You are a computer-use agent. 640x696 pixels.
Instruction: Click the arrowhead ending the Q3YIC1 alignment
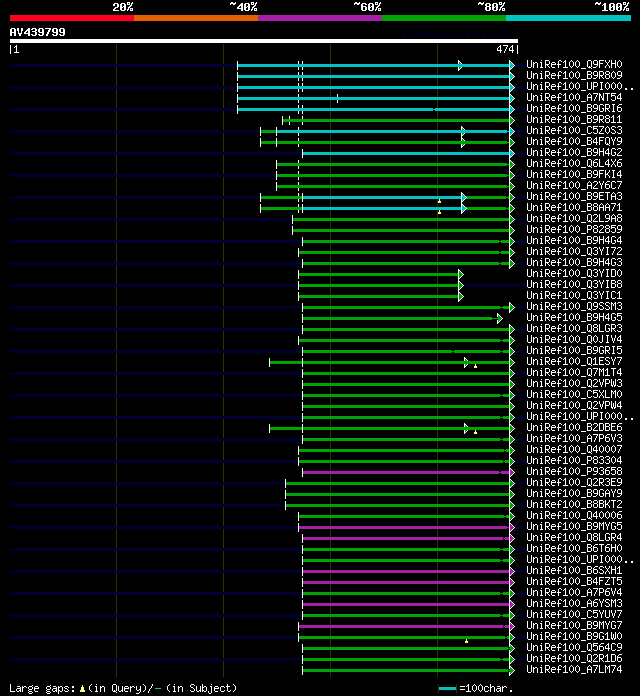click(461, 297)
